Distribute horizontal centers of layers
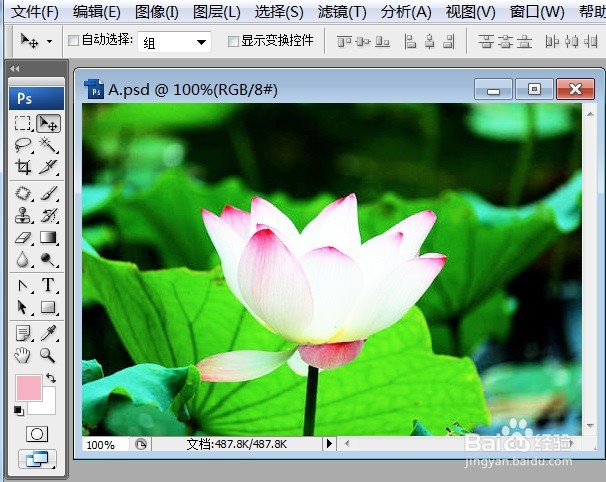The height and width of the screenshot is (482, 606). click(572, 41)
